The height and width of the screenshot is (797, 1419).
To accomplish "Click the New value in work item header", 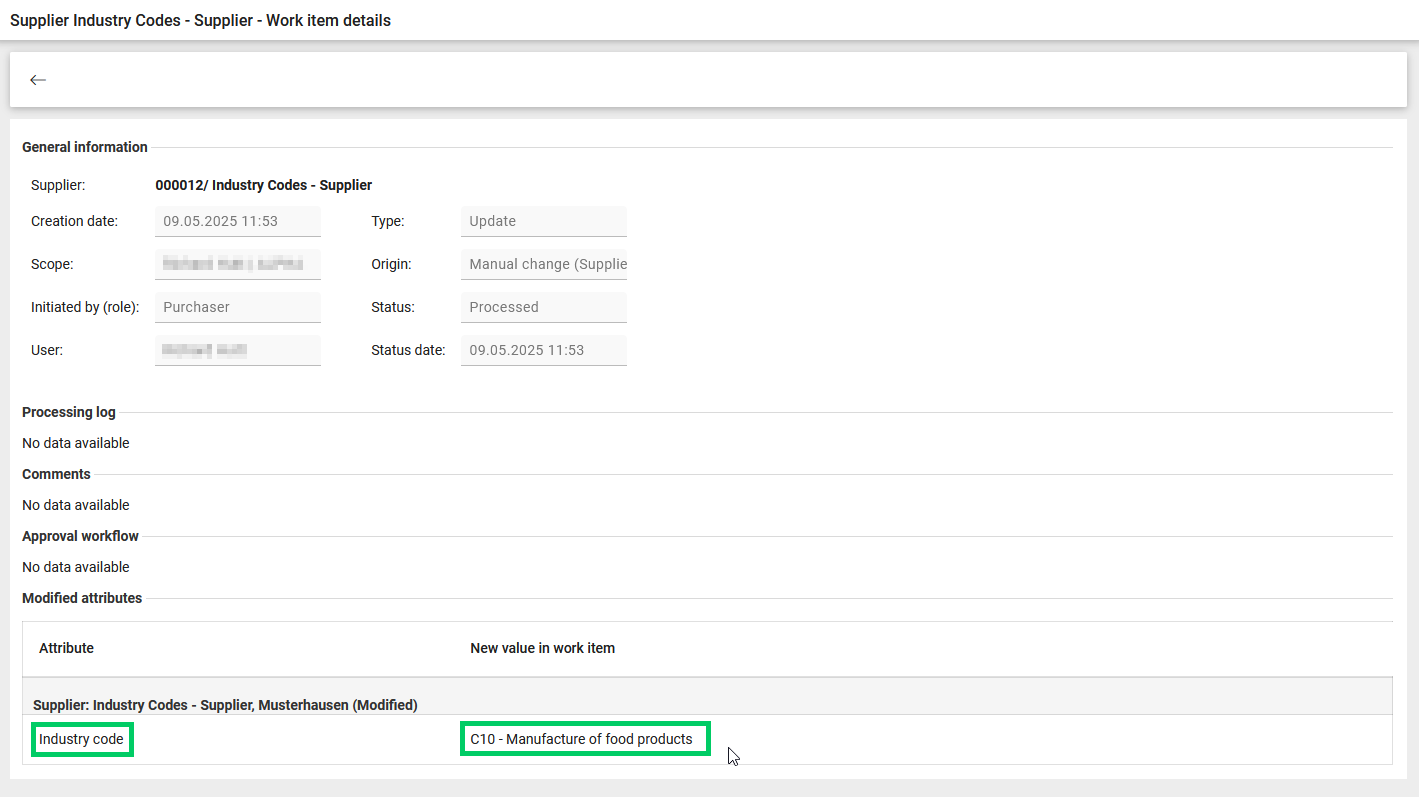I will pos(542,648).
